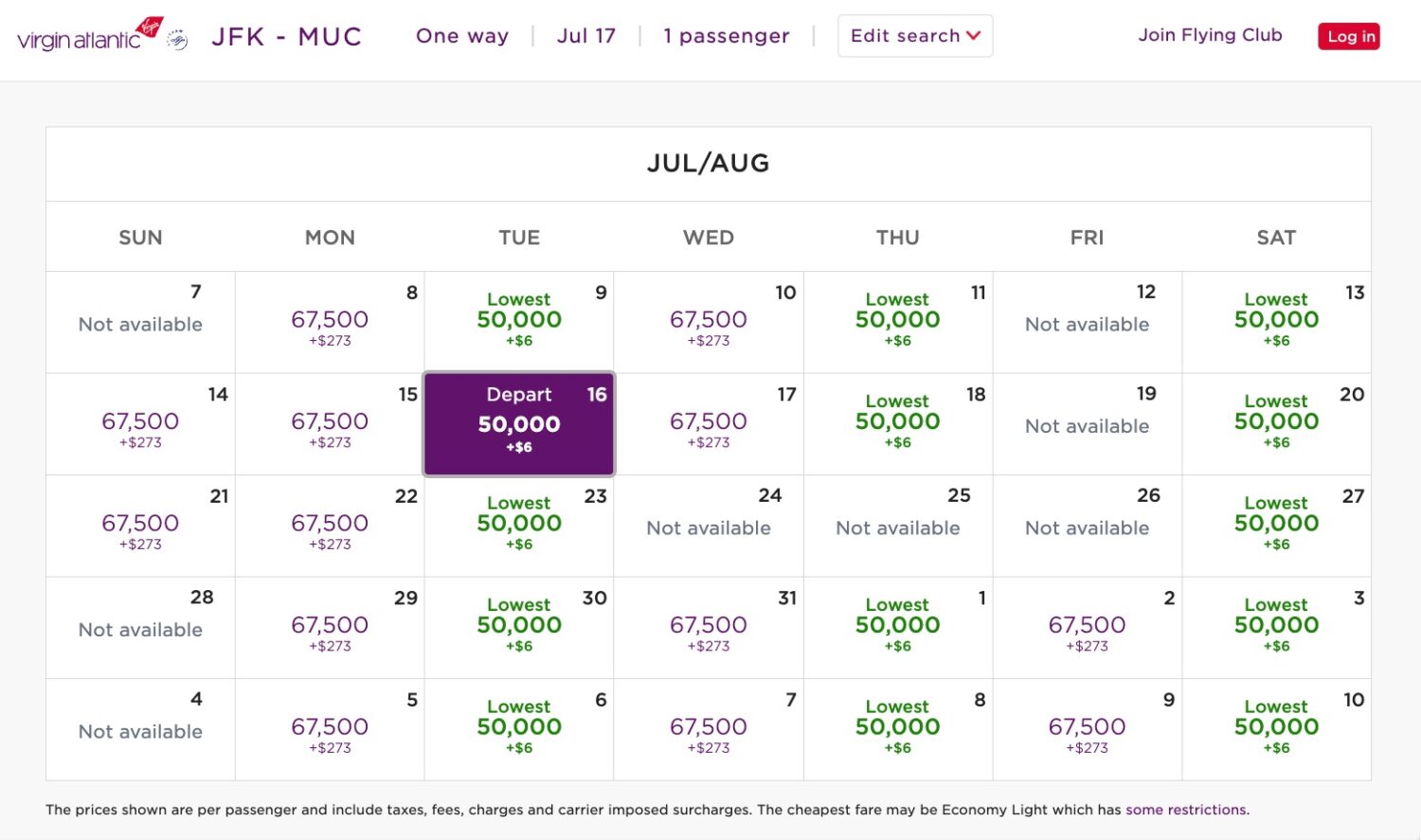Open the Join Flying Club link
The height and width of the screenshot is (840, 1421).
click(1210, 34)
